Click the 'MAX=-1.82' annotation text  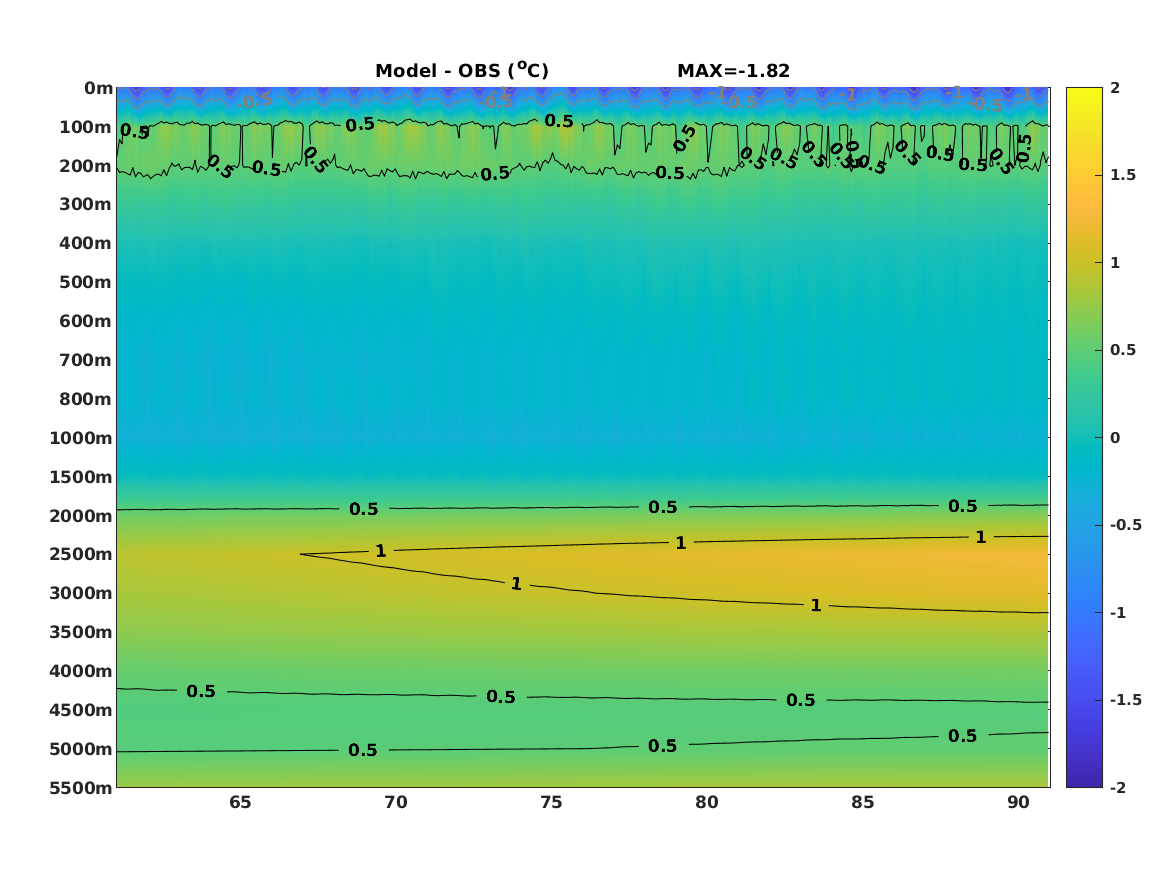[x=733, y=71]
